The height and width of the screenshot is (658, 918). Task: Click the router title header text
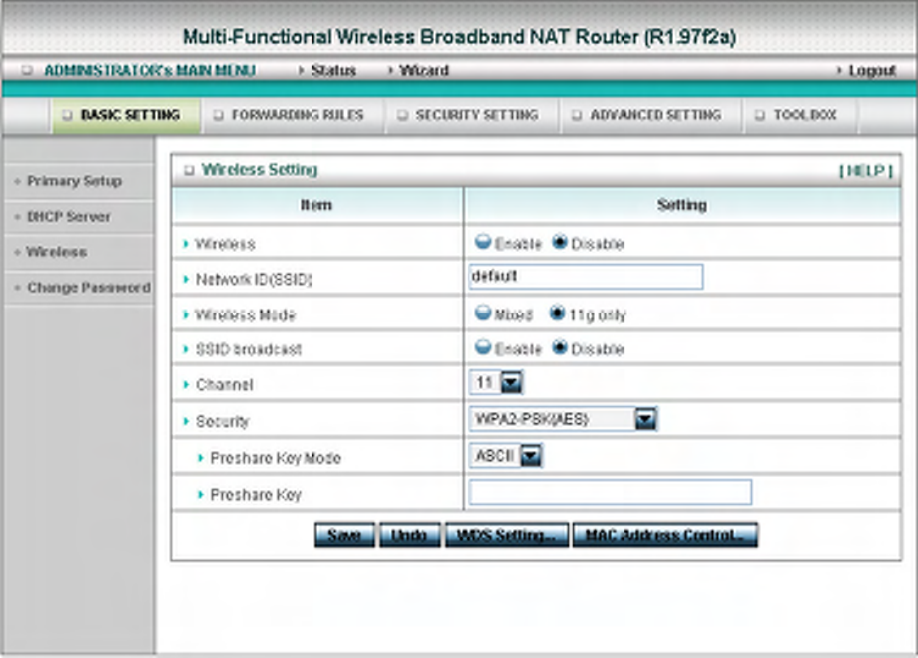[x=459, y=37]
